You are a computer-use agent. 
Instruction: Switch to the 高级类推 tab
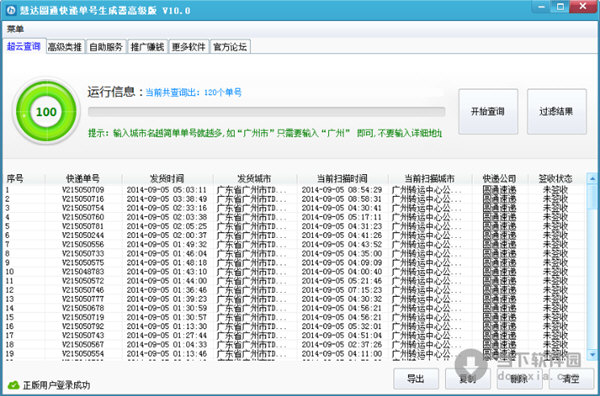(65, 47)
